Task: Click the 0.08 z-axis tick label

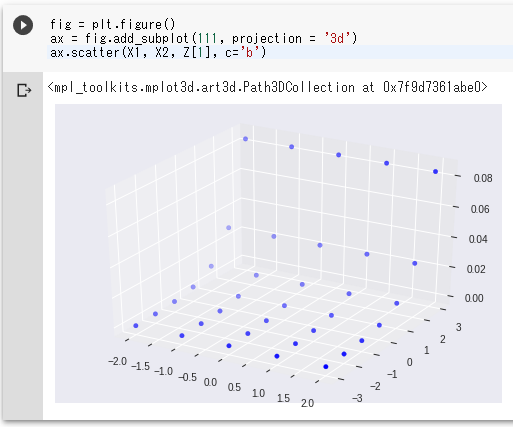Action: click(x=483, y=178)
